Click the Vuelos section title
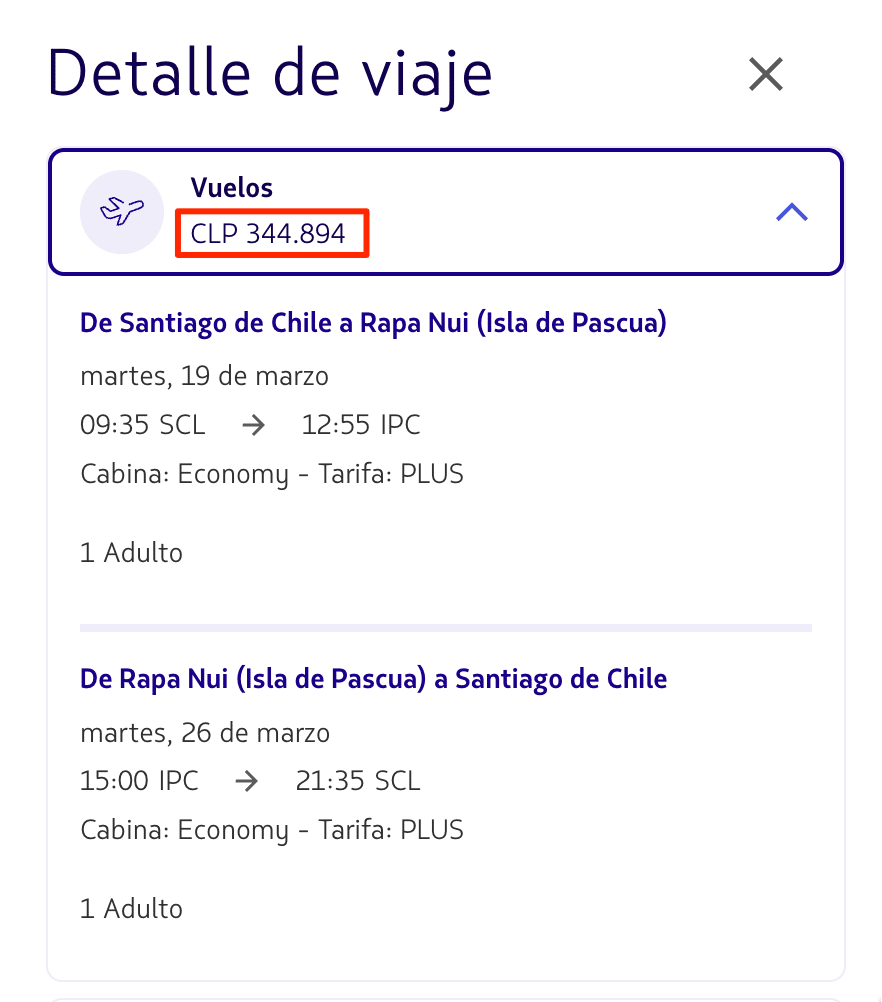 coord(231,188)
